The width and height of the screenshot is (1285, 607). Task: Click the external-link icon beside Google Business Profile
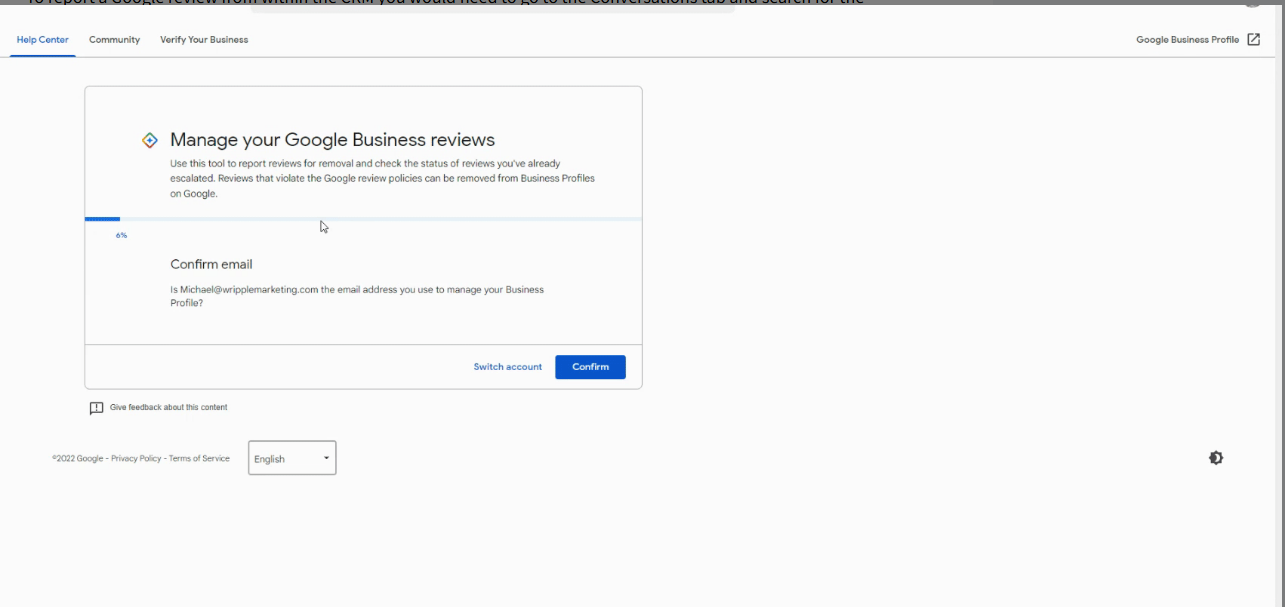pos(1254,40)
